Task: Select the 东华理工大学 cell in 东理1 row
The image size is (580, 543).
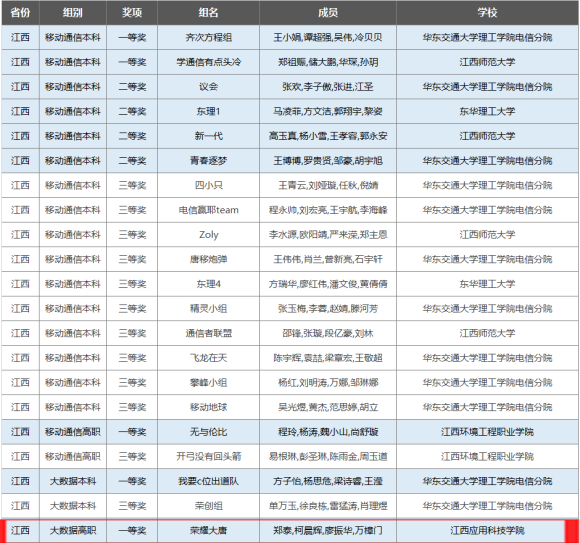Action: 487,111
